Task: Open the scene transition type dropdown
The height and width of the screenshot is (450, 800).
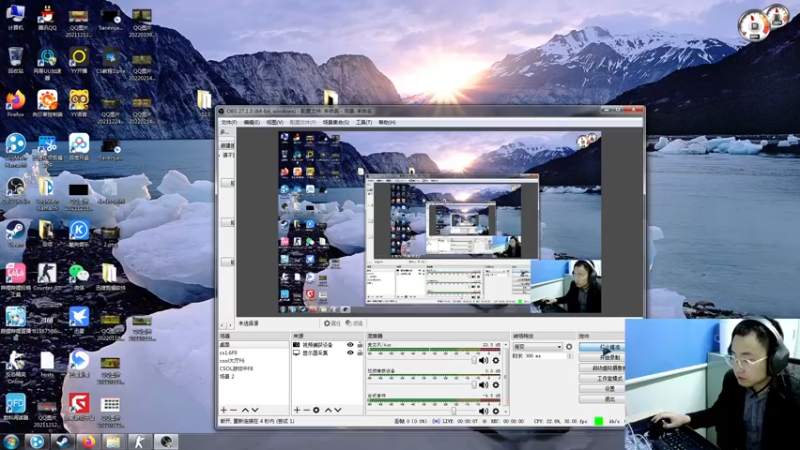Action: coord(537,346)
